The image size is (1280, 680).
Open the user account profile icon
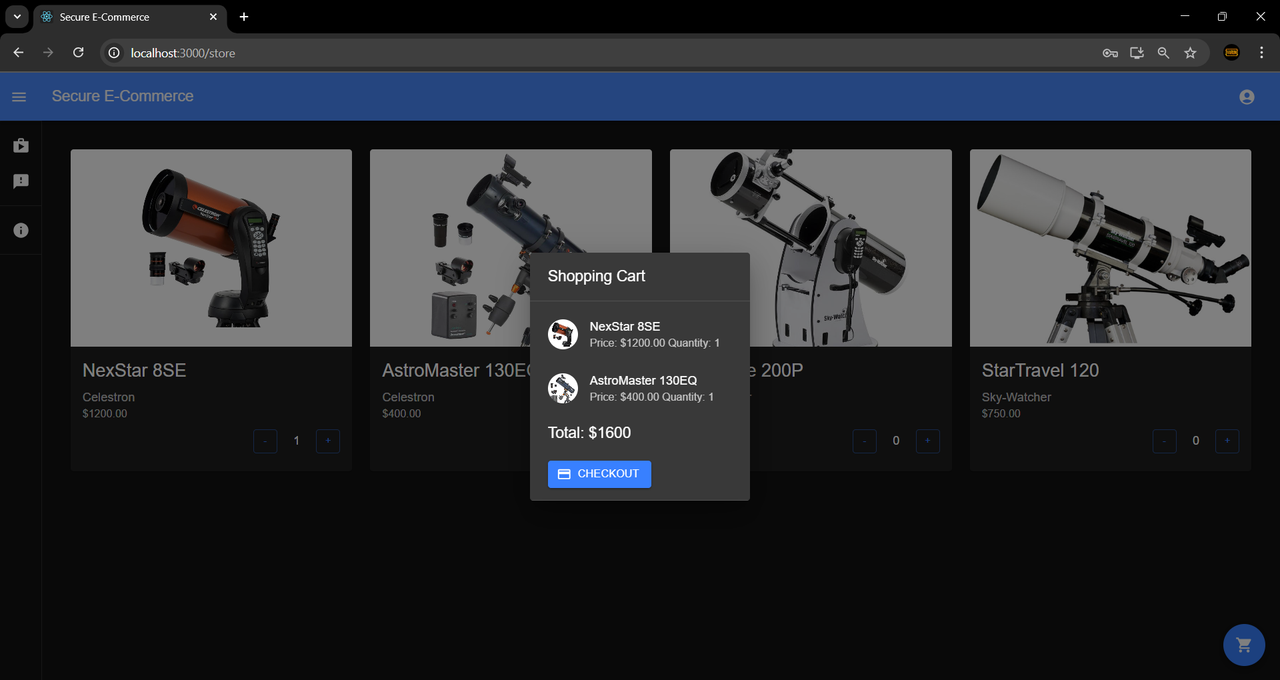pyautogui.click(x=1246, y=97)
